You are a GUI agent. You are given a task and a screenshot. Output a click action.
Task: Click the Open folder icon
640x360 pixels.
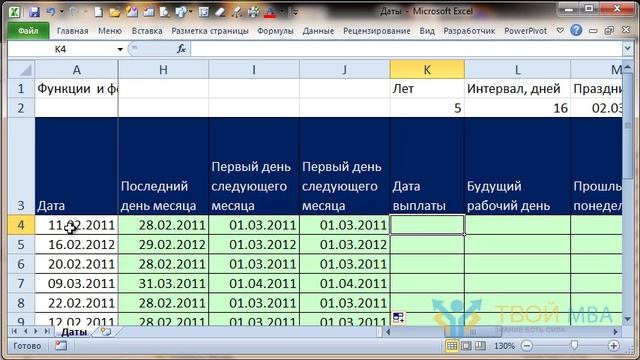pyautogui.click(x=115, y=12)
